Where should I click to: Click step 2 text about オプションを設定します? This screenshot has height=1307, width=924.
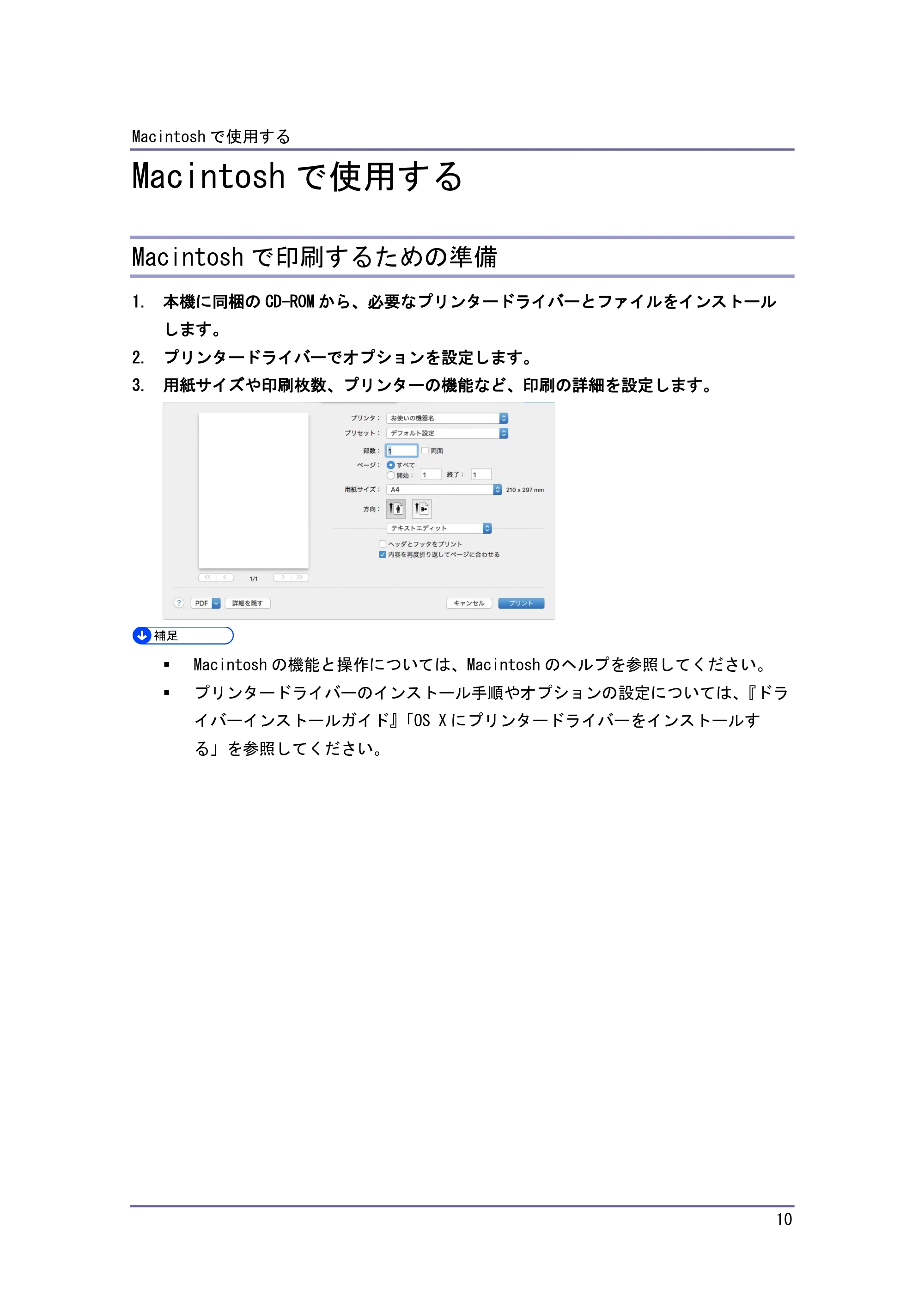349,358
